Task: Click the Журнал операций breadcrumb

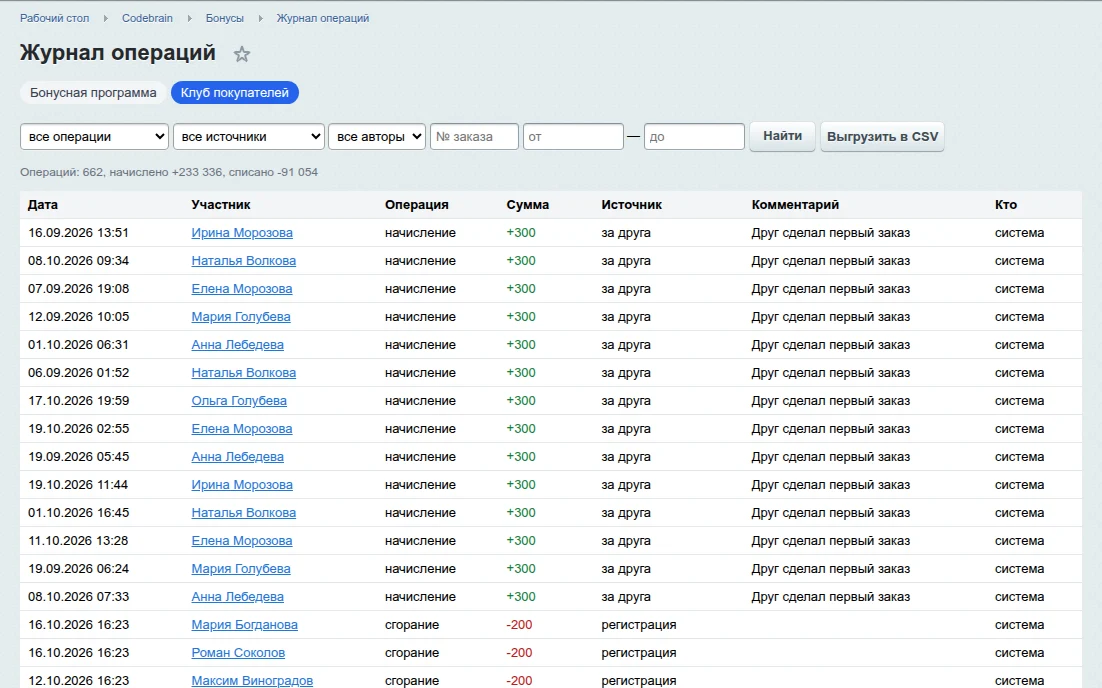Action: [323, 18]
